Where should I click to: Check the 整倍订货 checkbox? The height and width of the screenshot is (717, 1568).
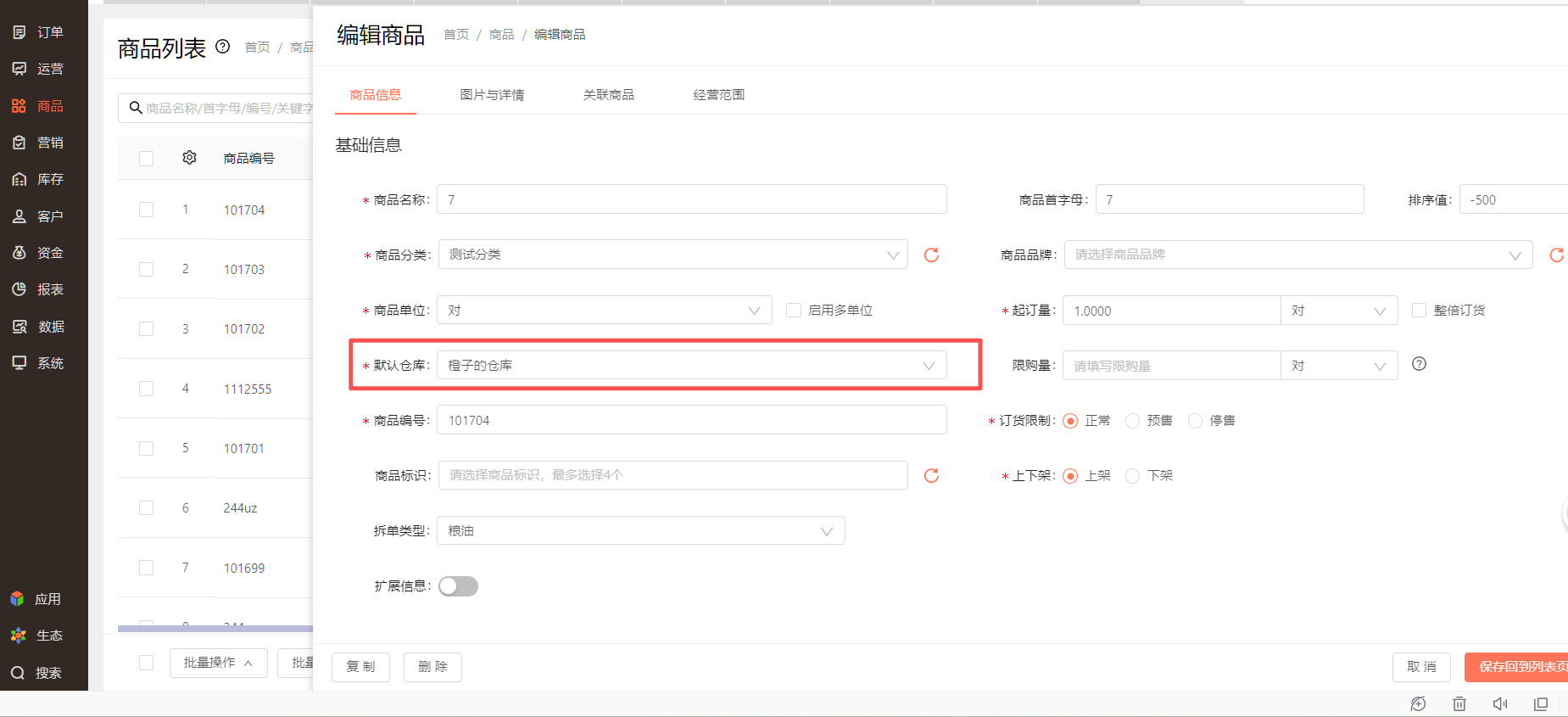coord(1419,311)
